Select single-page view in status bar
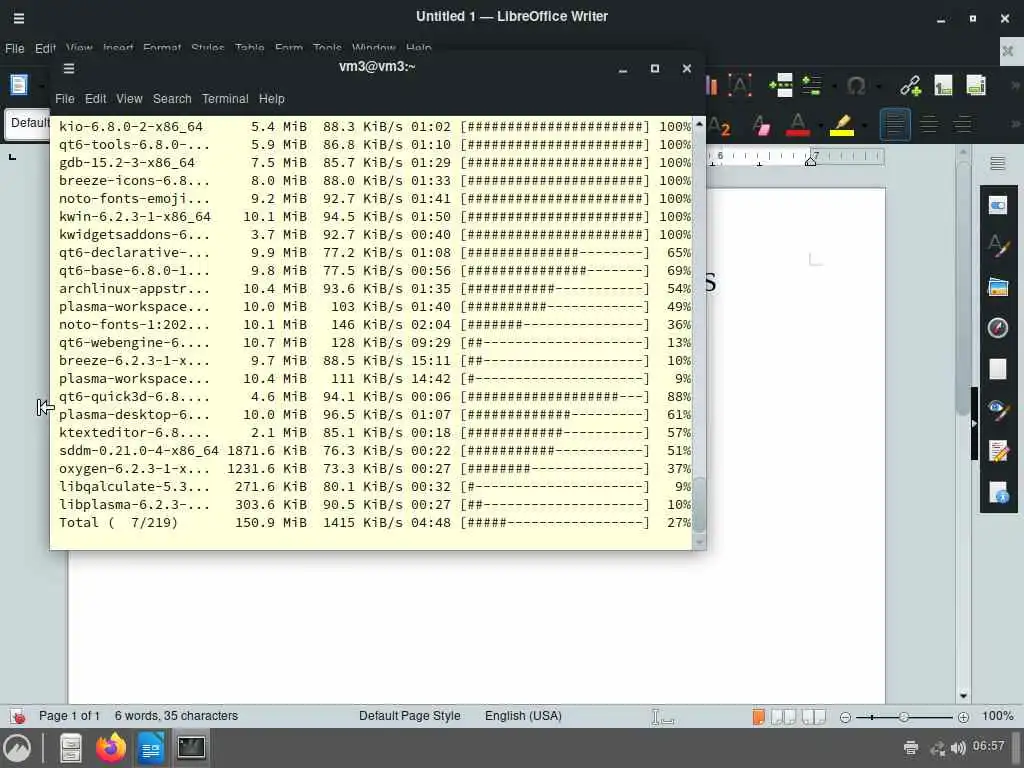 [x=758, y=716]
